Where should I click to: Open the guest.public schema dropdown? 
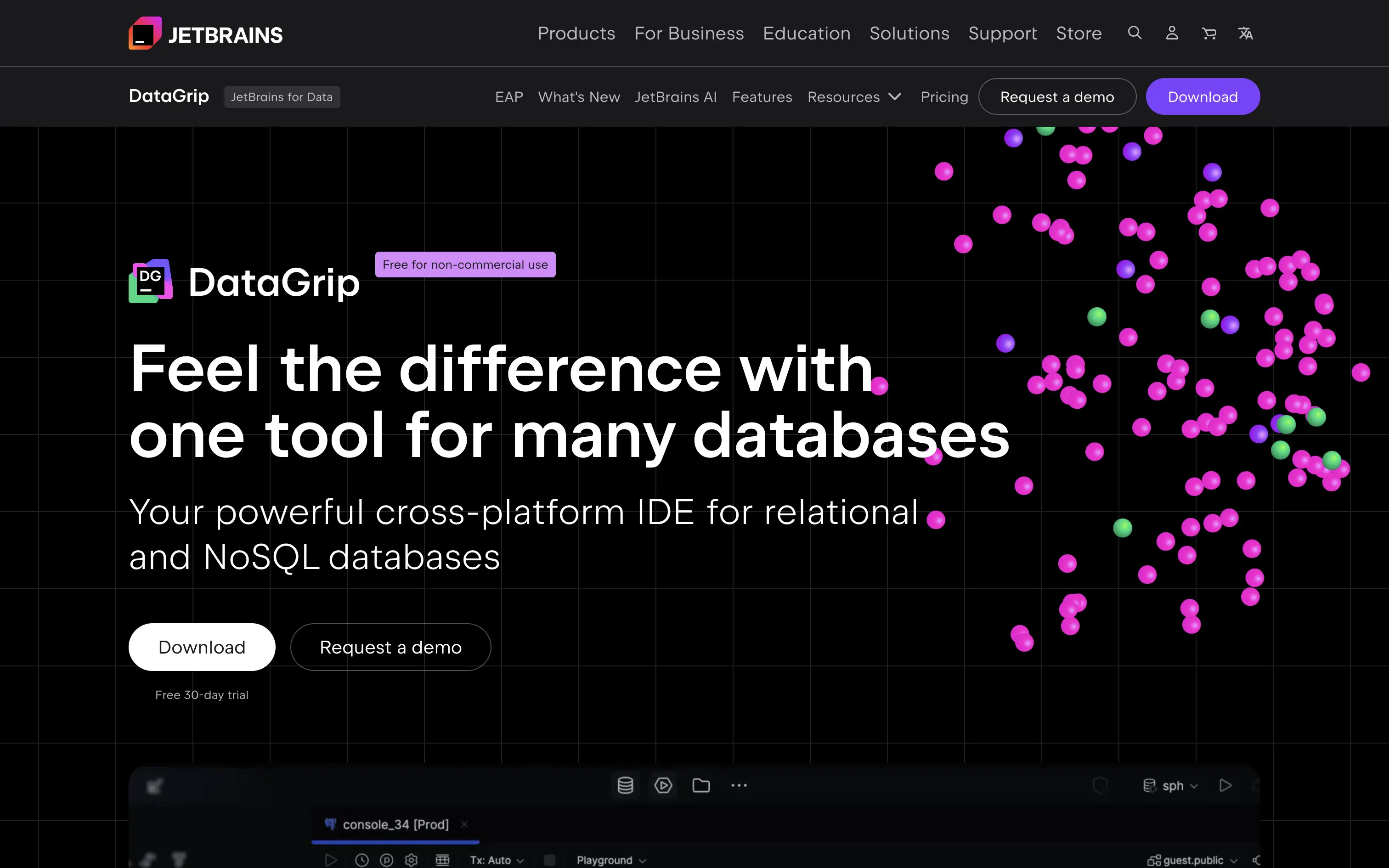tap(1192, 860)
